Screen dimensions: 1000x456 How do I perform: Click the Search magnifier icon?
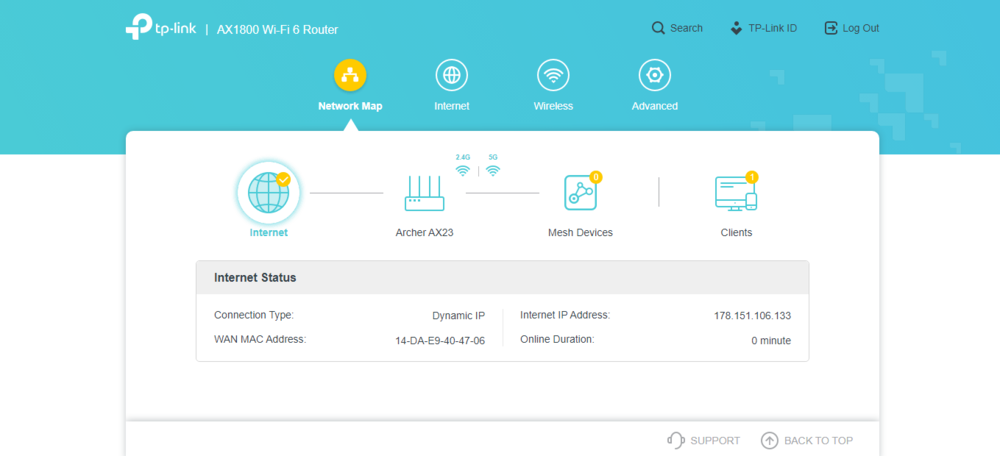click(x=658, y=28)
